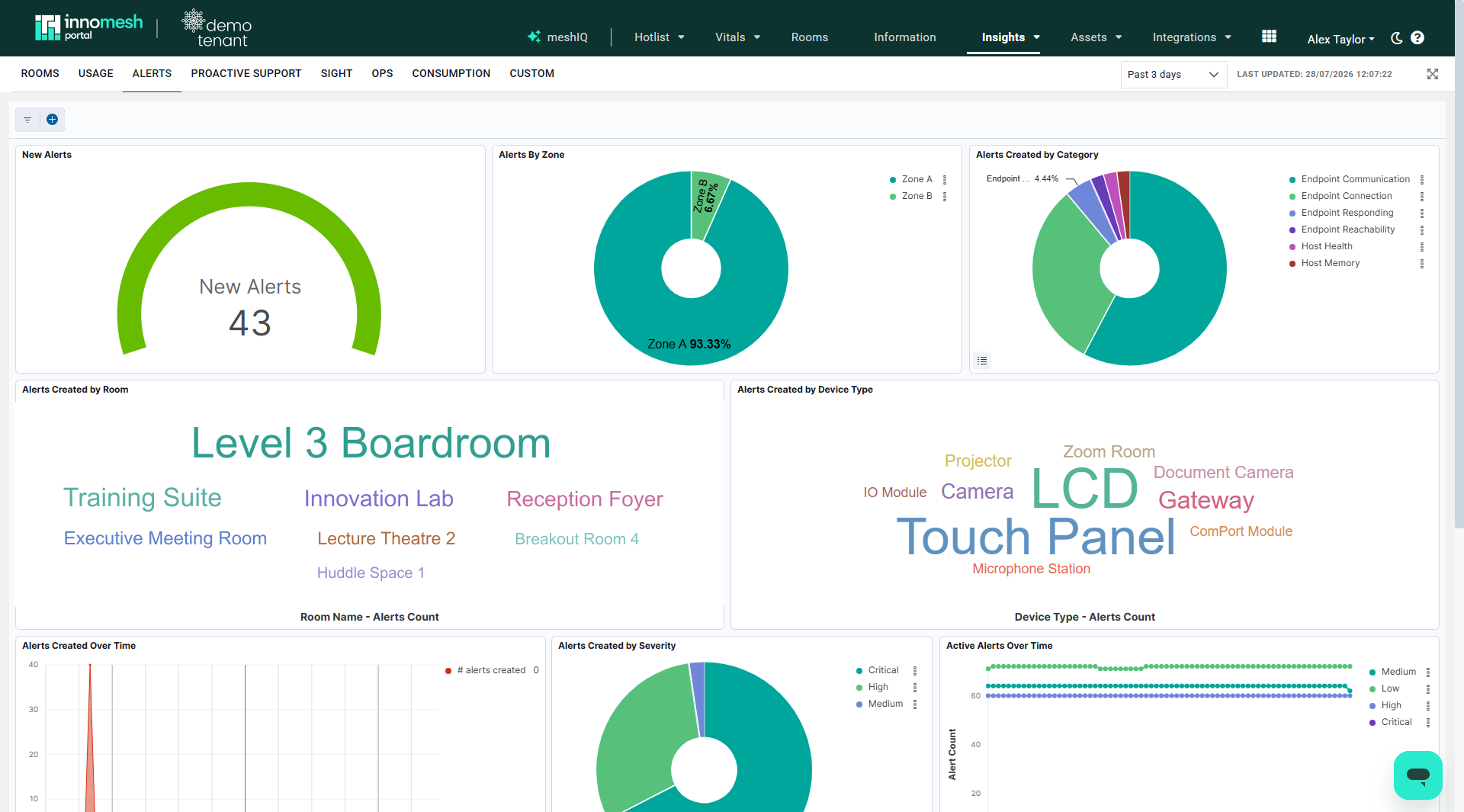Open Zone B legend options menu

coord(945,197)
